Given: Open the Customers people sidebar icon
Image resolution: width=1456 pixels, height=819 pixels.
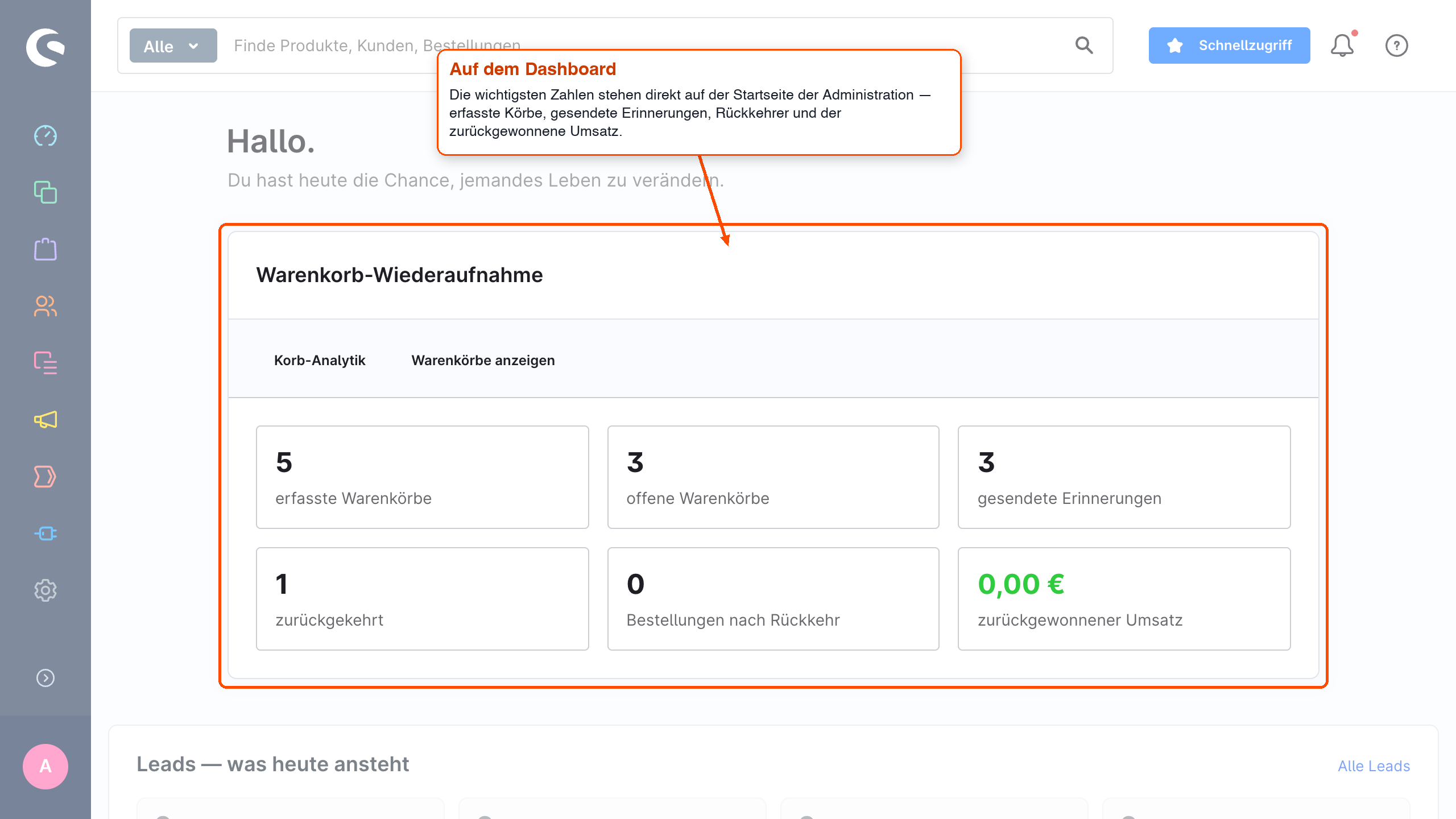Looking at the screenshot, I should pyautogui.click(x=45, y=306).
